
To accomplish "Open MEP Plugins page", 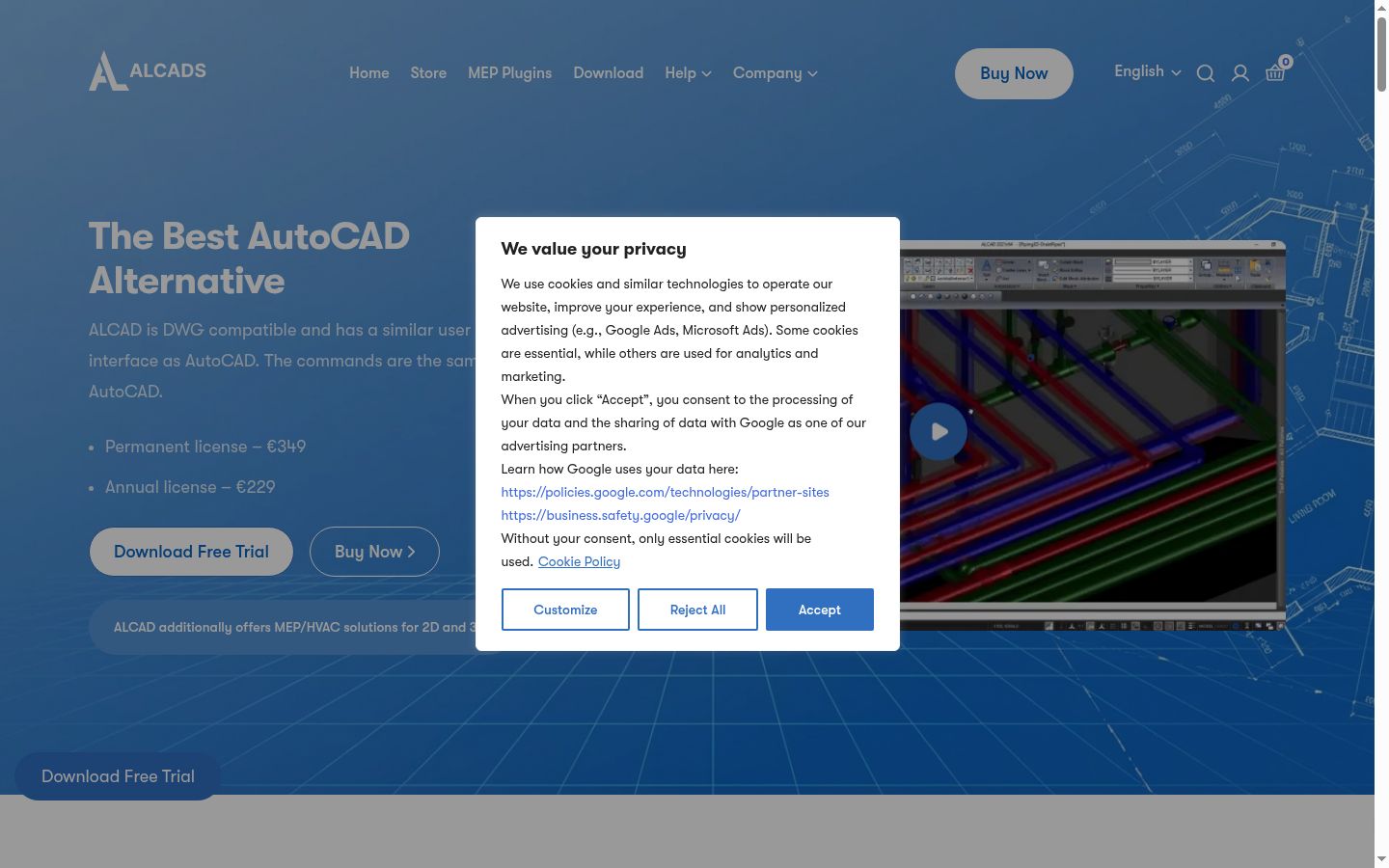I will (510, 73).
